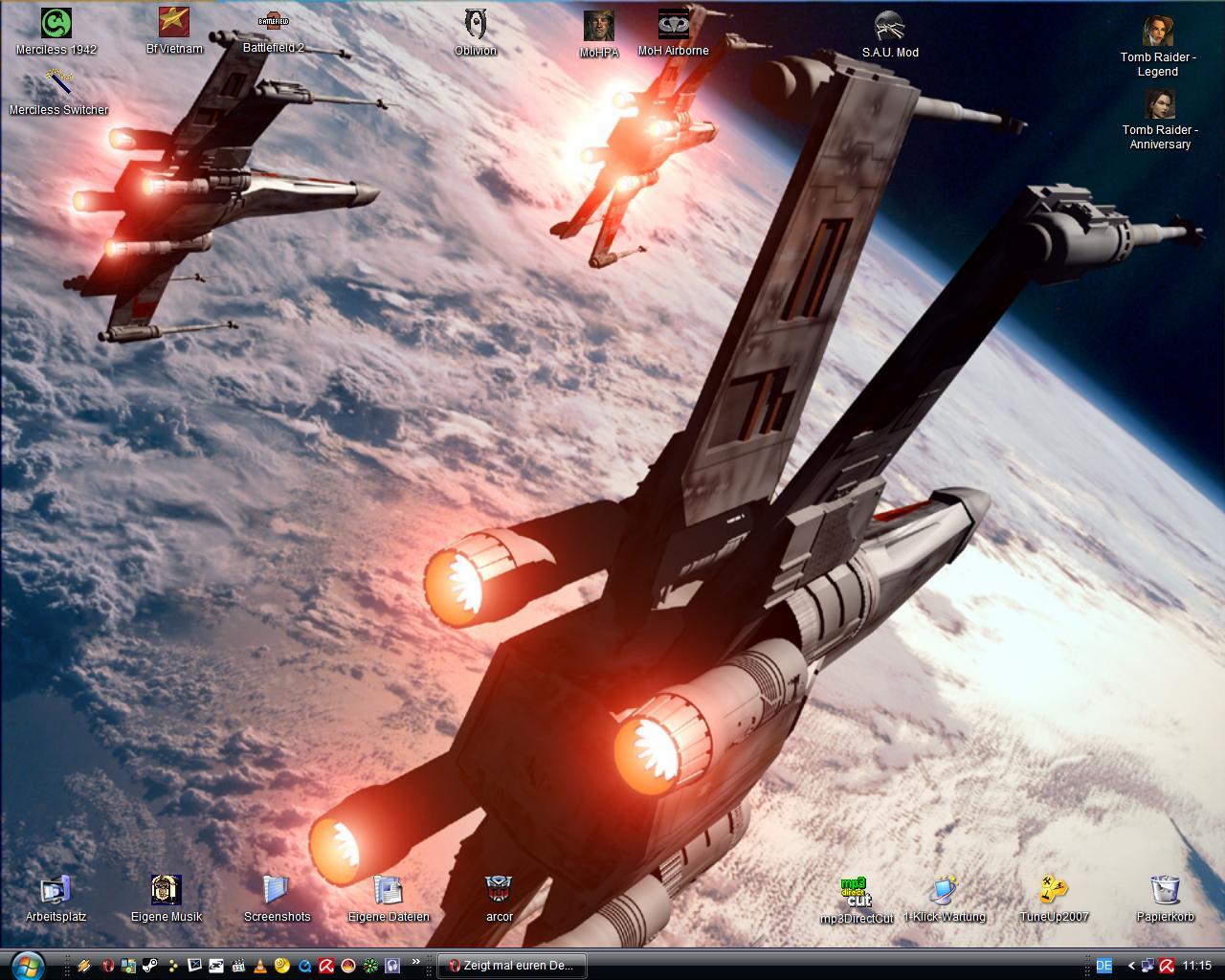
Task: Launch Steam from quick launch
Action: click(150, 966)
